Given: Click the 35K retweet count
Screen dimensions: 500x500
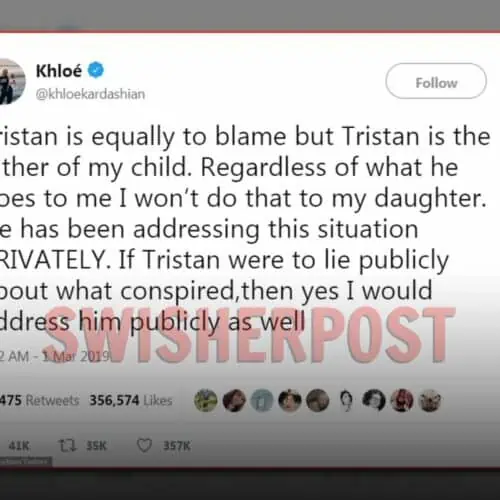Looking at the screenshot, I should pyautogui.click(x=96, y=446).
